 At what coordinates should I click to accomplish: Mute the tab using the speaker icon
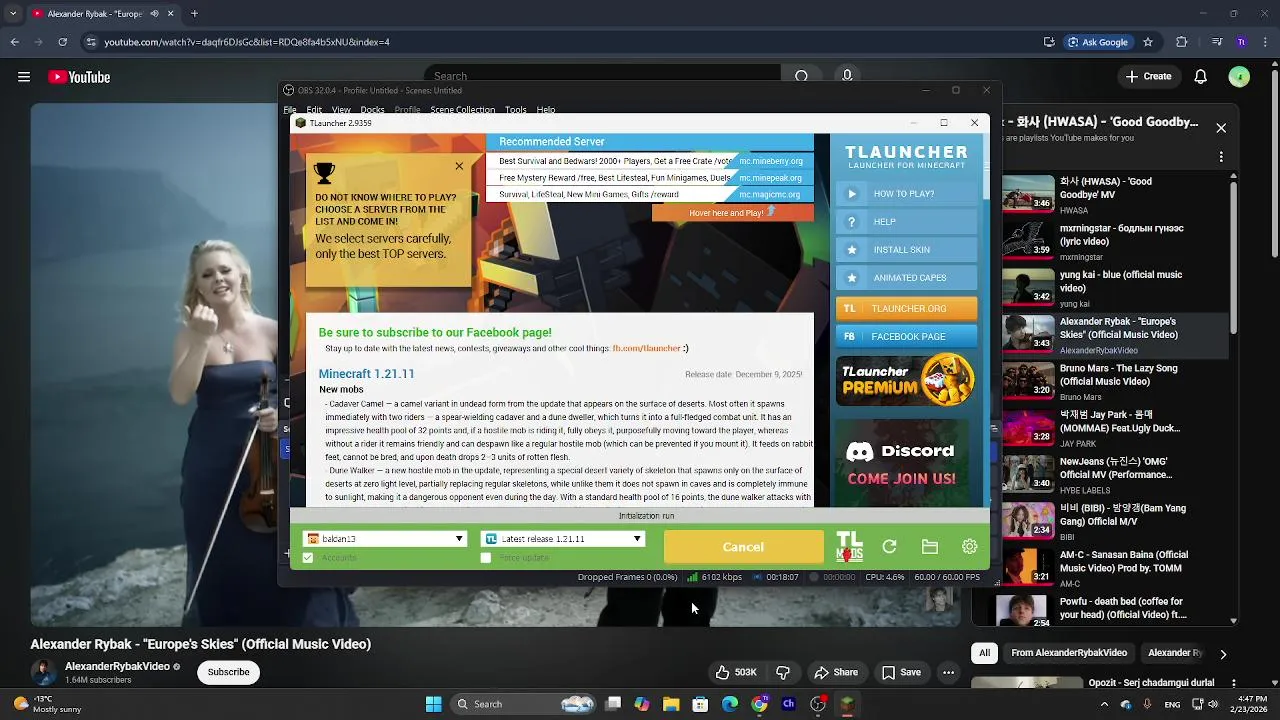pyautogui.click(x=154, y=14)
